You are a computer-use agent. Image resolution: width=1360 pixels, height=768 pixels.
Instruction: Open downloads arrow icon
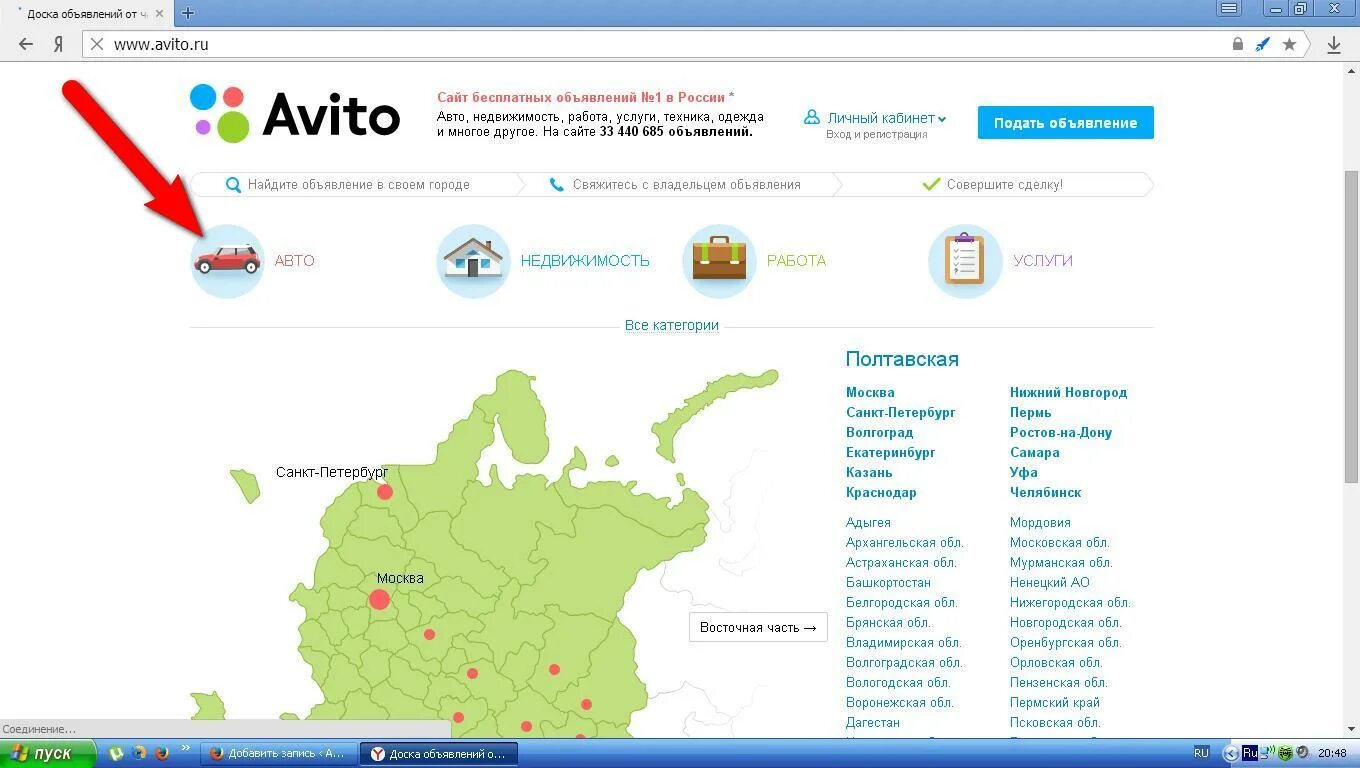[x=1333, y=45]
